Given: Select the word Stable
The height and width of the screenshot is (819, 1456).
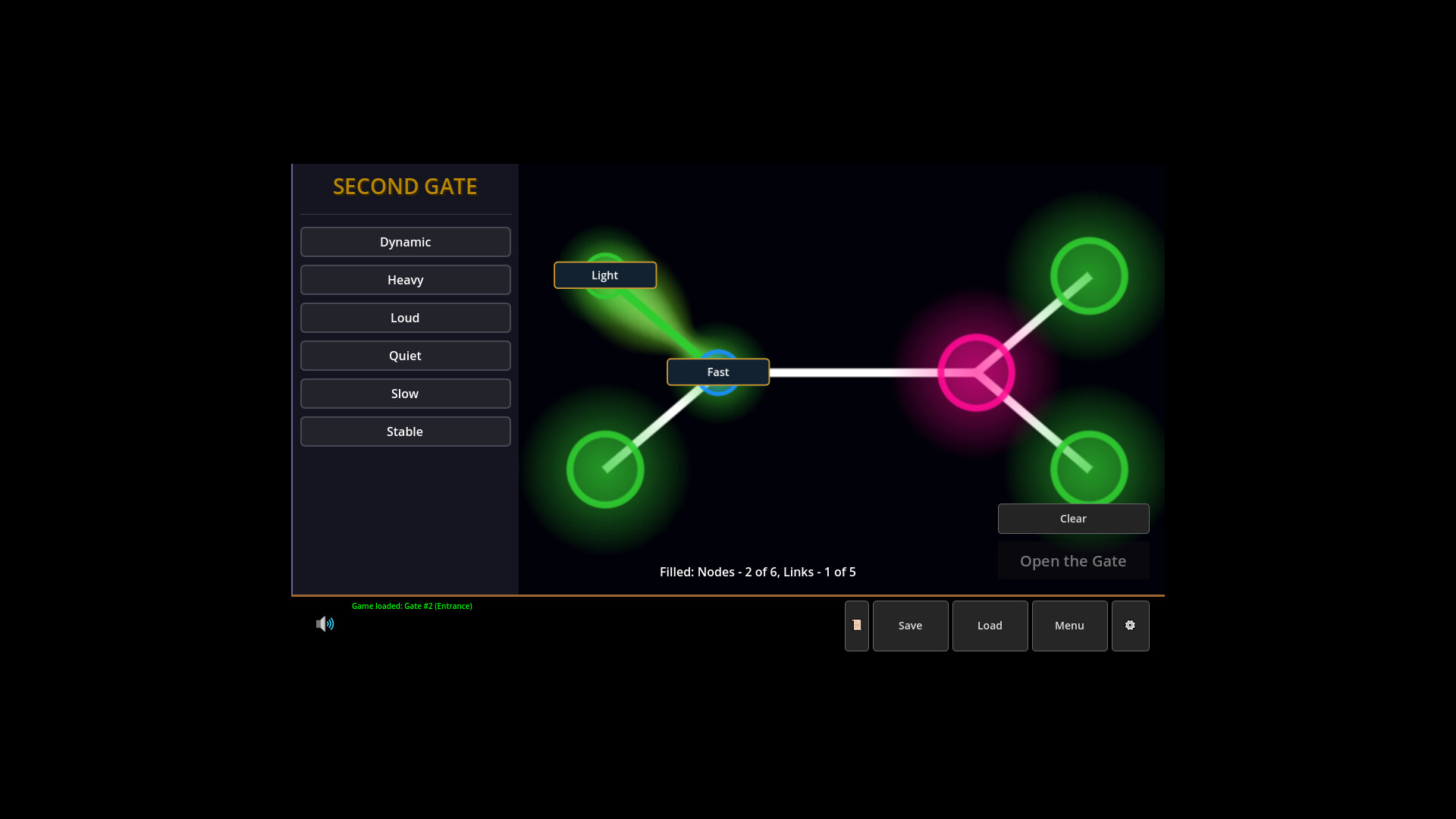Looking at the screenshot, I should pyautogui.click(x=405, y=431).
